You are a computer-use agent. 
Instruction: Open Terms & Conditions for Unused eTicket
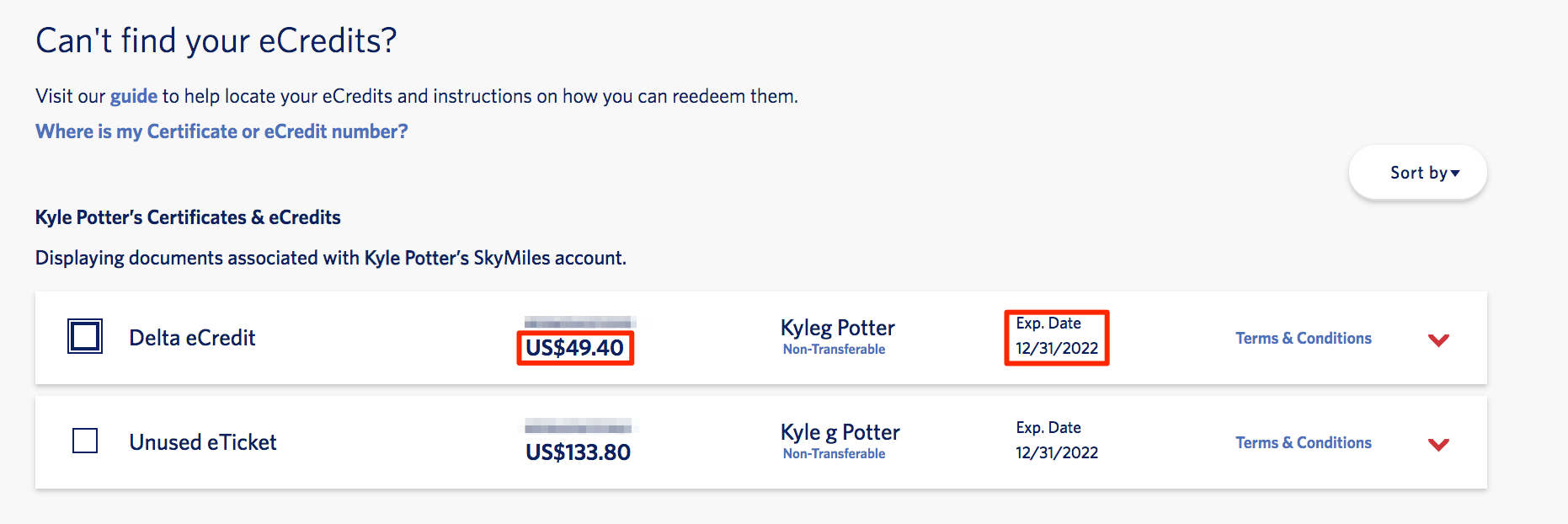[x=1304, y=442]
